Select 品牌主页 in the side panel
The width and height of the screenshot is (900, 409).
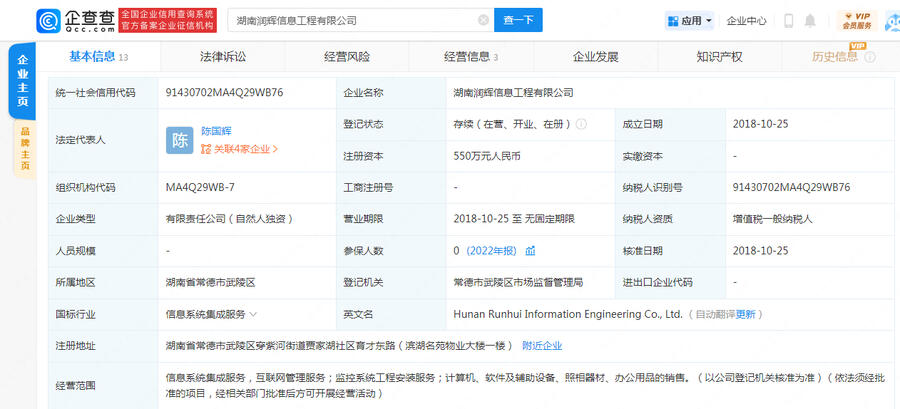tap(24, 148)
